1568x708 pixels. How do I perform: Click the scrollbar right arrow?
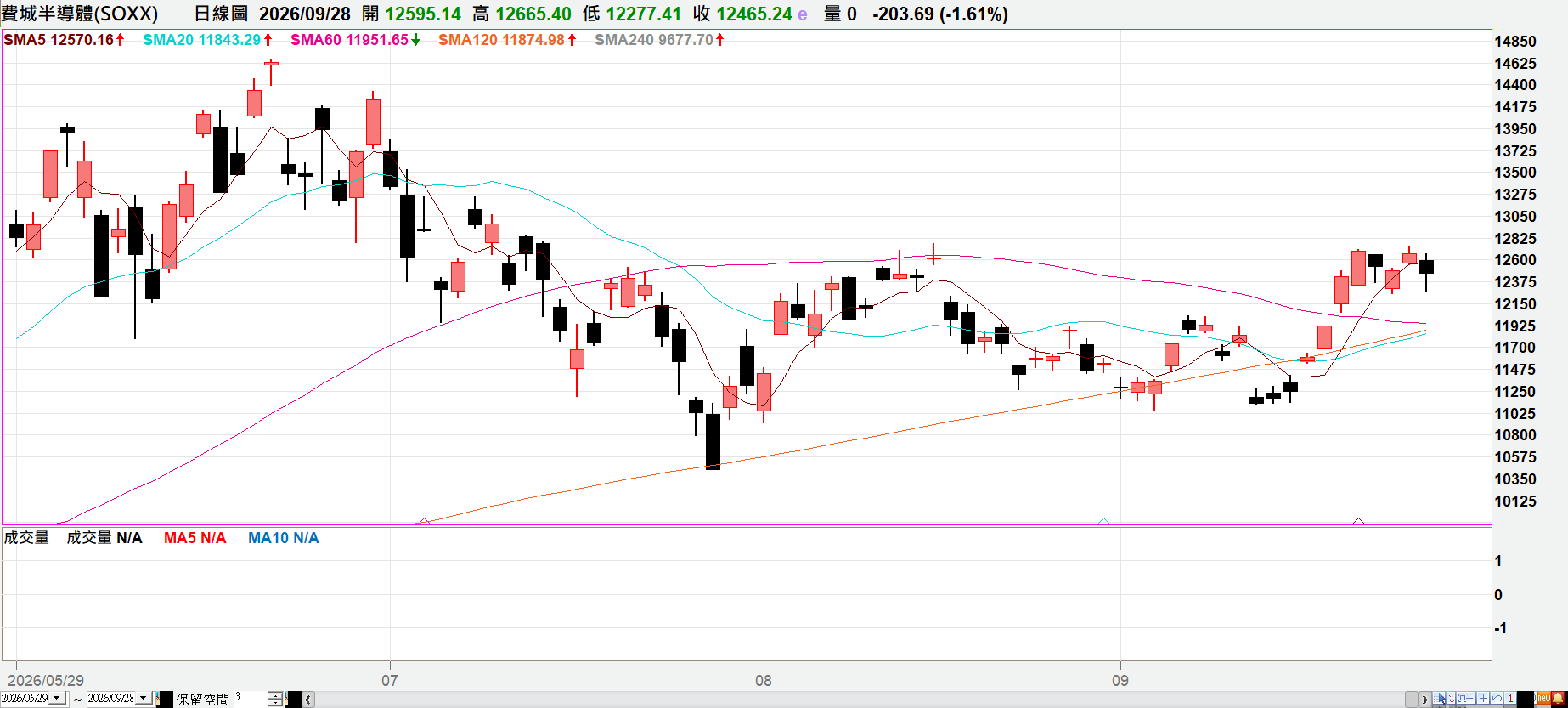click(x=1424, y=700)
